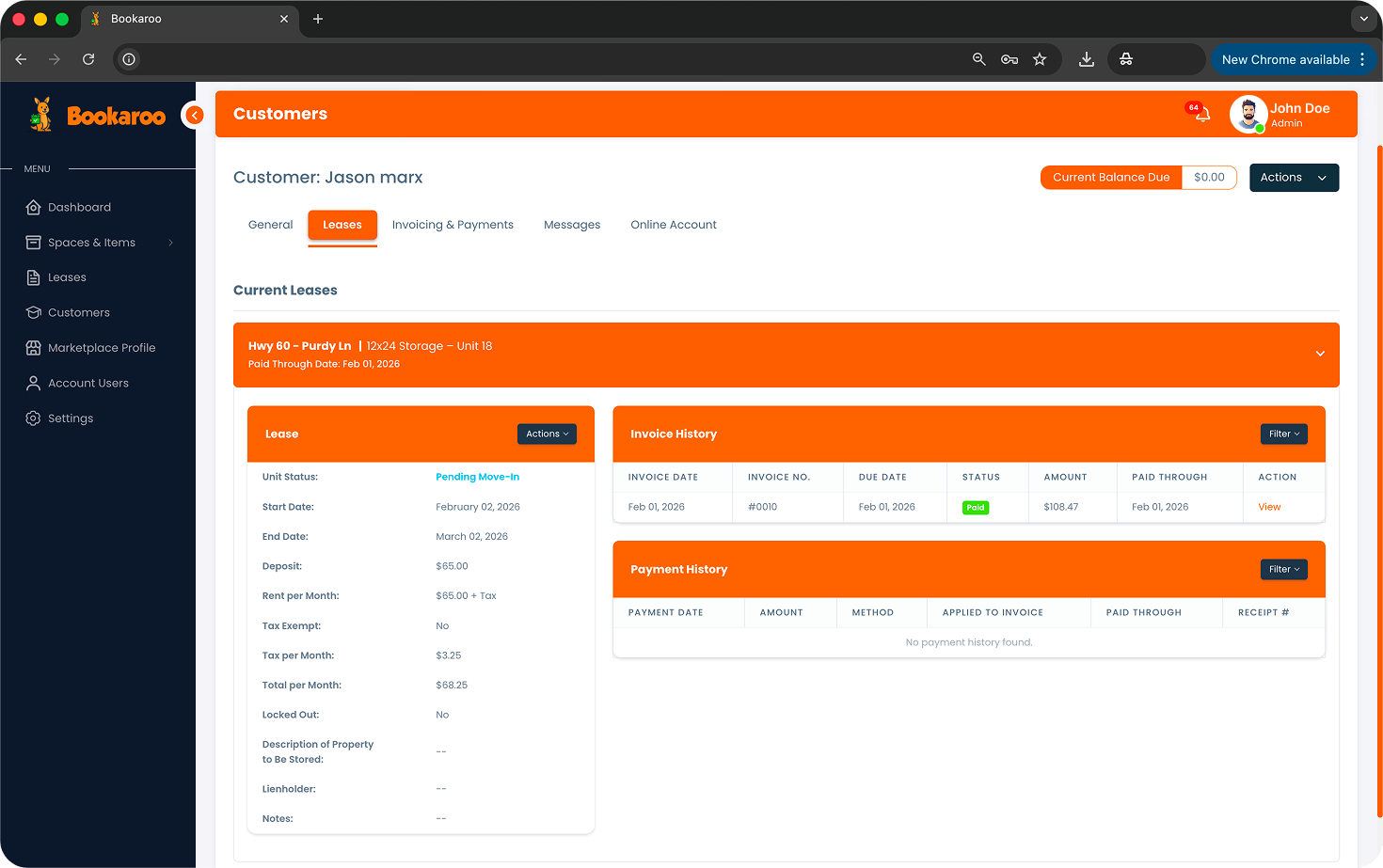Bookmark page with the star icon
This screenshot has width=1383, height=868.
point(1040,59)
